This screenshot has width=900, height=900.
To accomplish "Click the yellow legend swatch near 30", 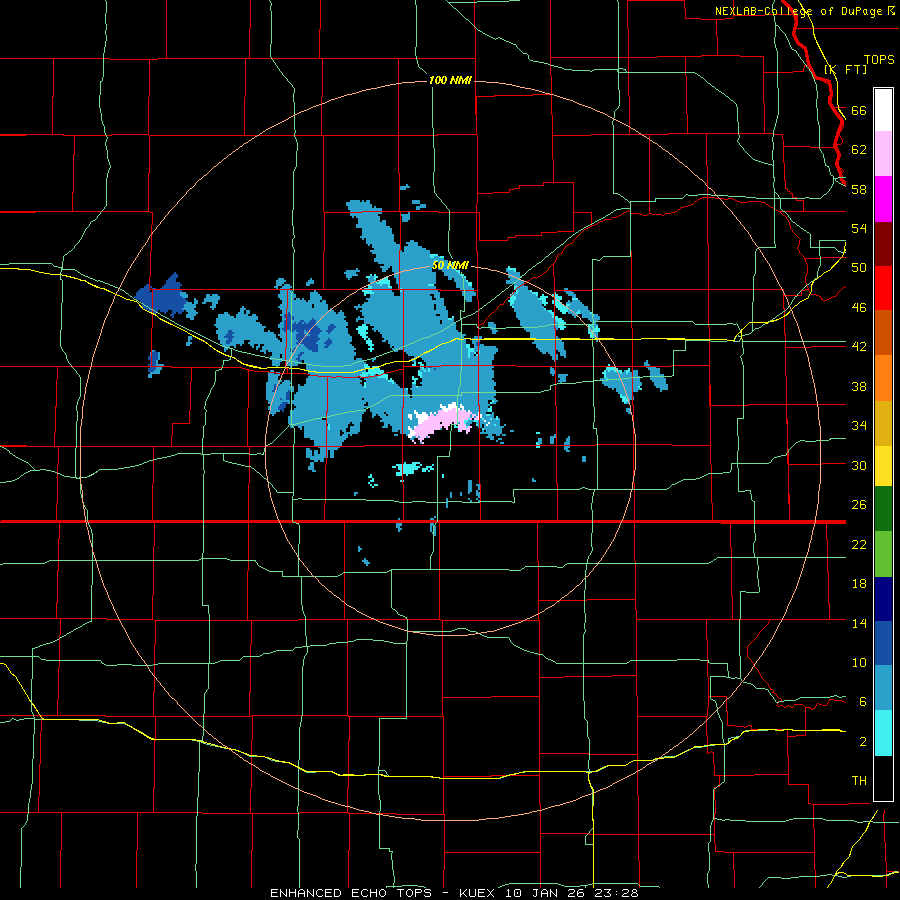I will pyautogui.click(x=883, y=466).
